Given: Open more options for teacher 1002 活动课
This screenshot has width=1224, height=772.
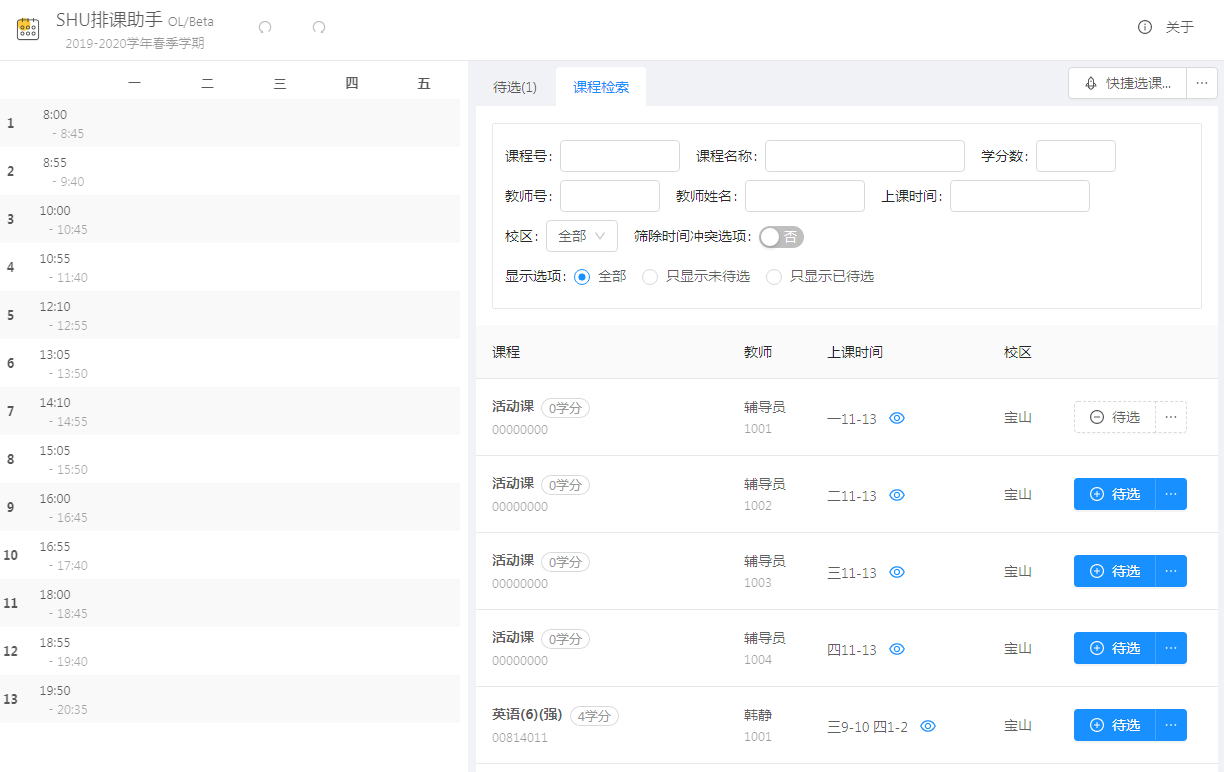Looking at the screenshot, I should (1171, 494).
